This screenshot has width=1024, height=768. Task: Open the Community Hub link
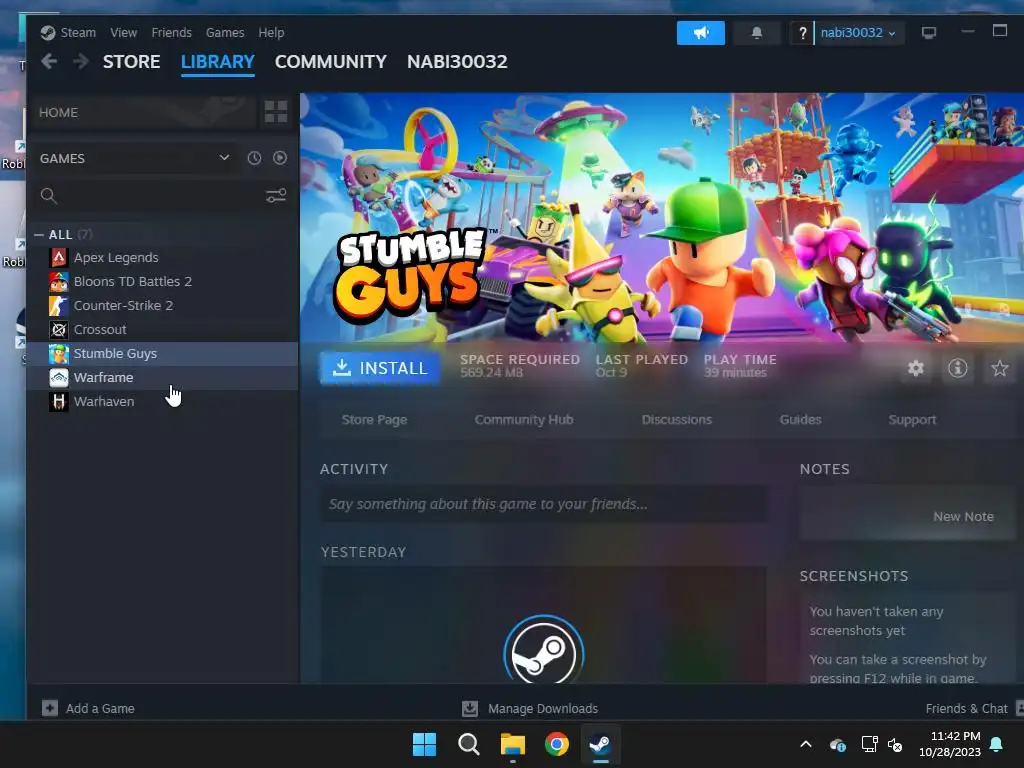coord(524,420)
